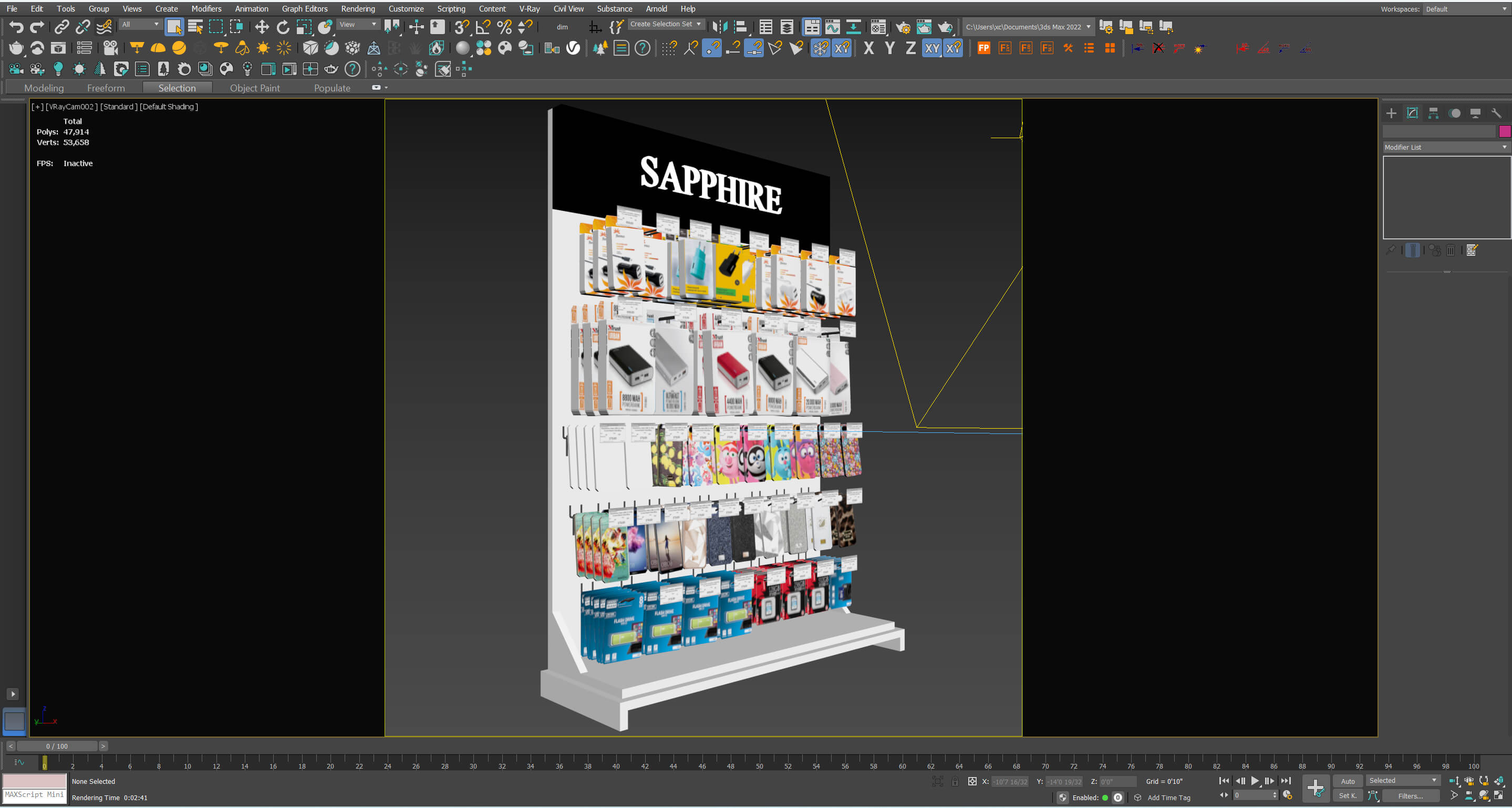
Task: Open the Display command panel tab
Action: pyautogui.click(x=1475, y=113)
